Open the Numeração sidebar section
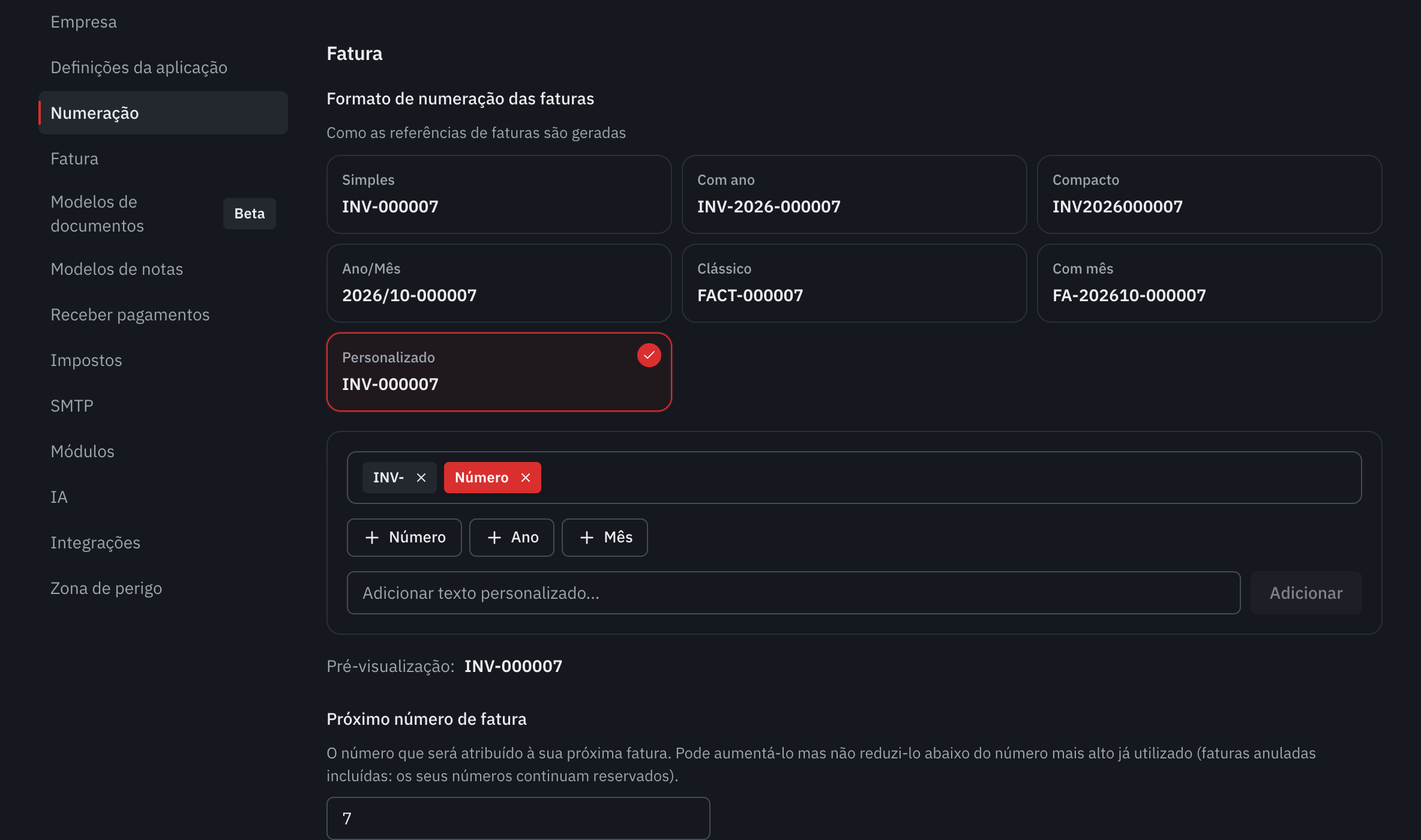This screenshot has height=840, width=1421. 163,113
